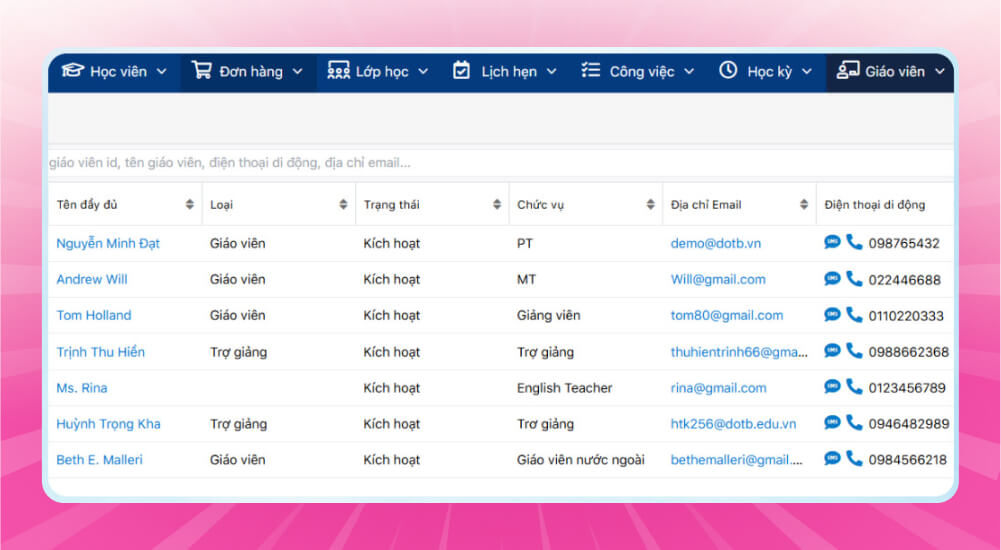The height and width of the screenshot is (550, 1001).
Task: Click the Giảng viên position cell
Action: pos(548,315)
